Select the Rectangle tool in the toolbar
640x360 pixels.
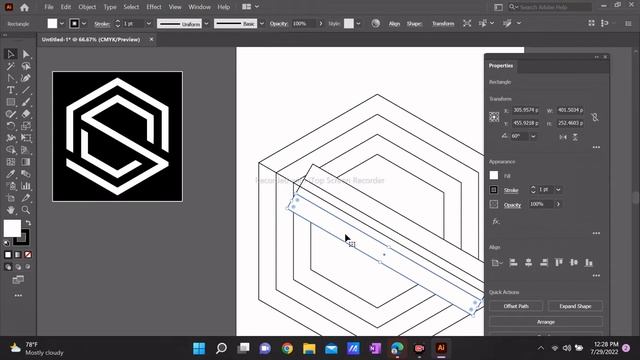click(11, 102)
